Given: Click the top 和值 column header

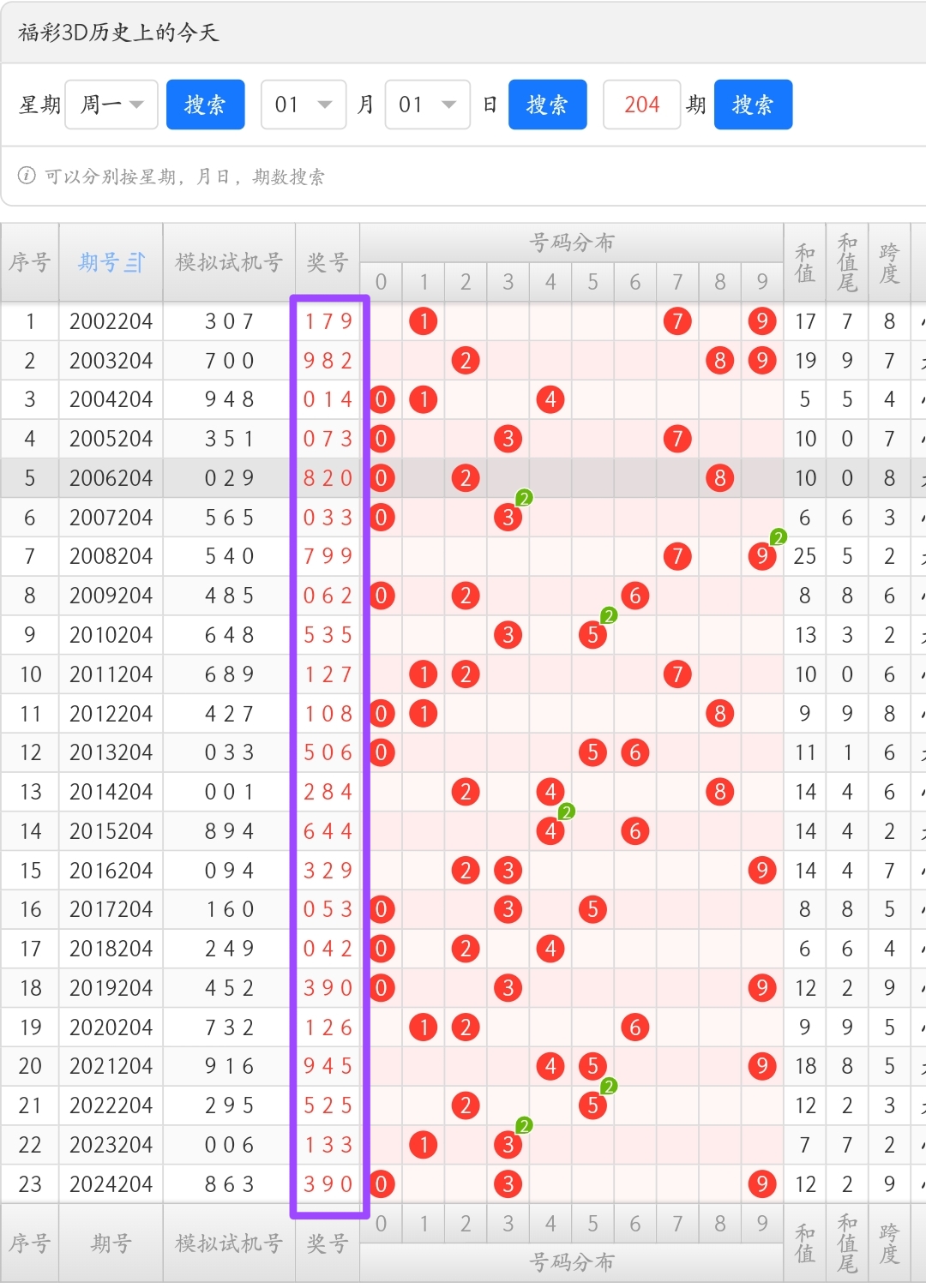Looking at the screenshot, I should pos(805,262).
